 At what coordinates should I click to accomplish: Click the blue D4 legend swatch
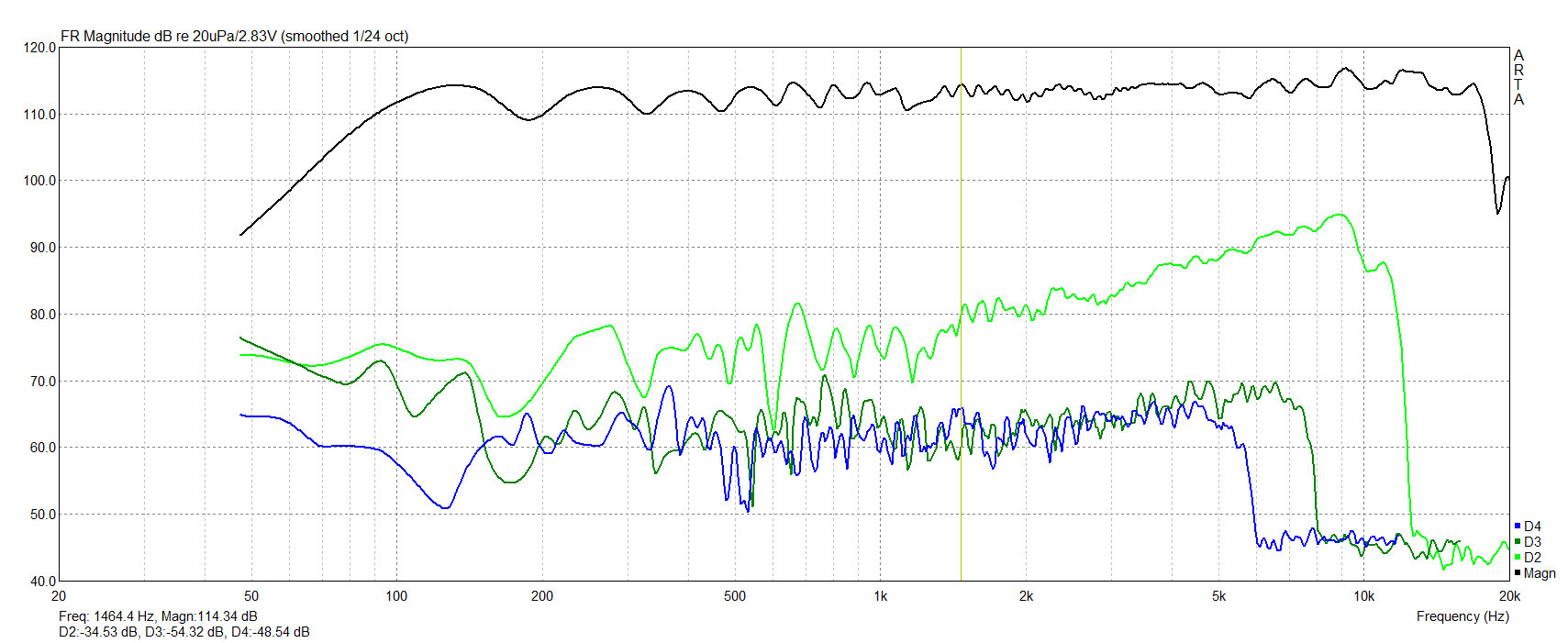tap(1518, 527)
